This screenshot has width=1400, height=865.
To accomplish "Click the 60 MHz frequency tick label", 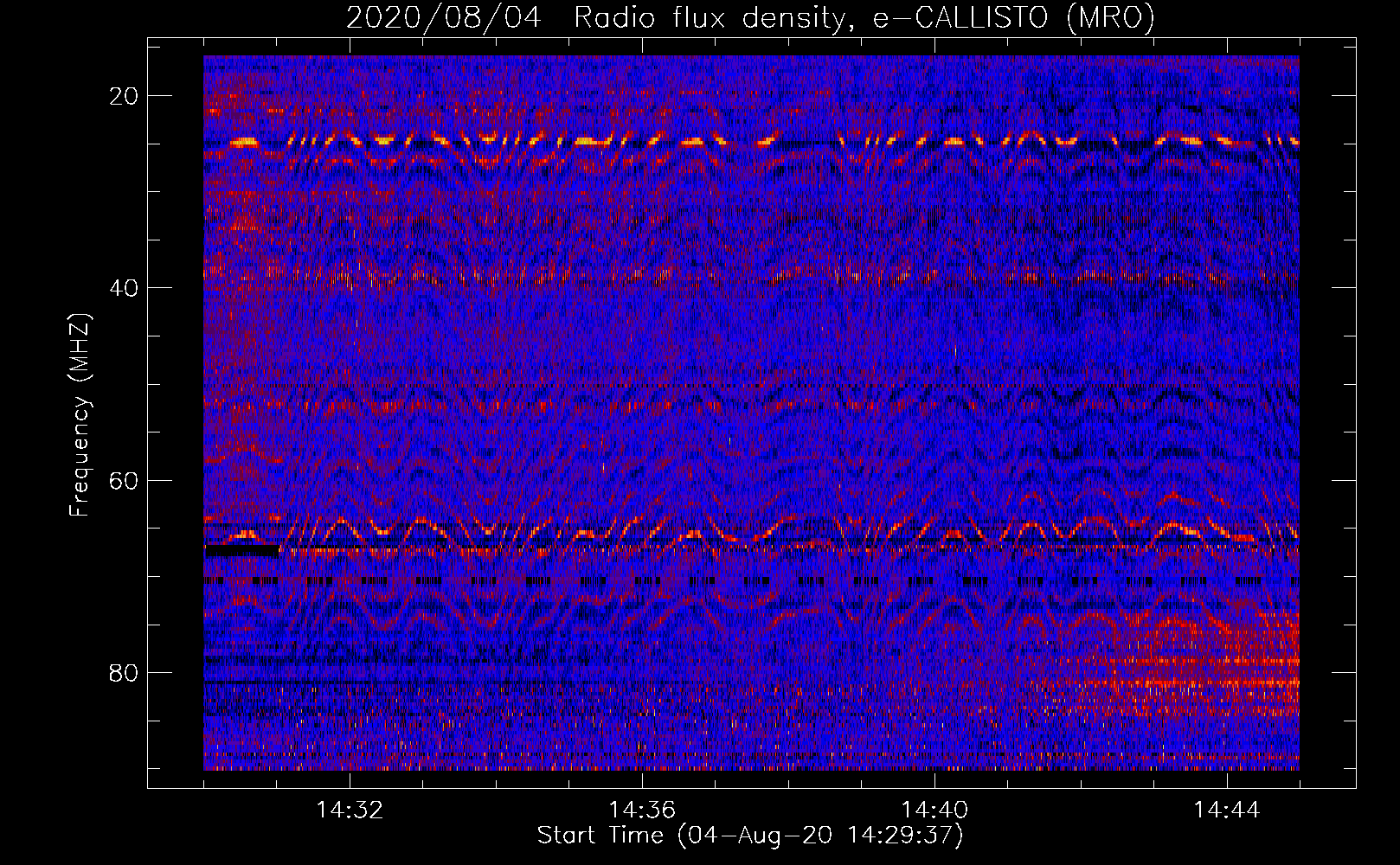I will [125, 480].
